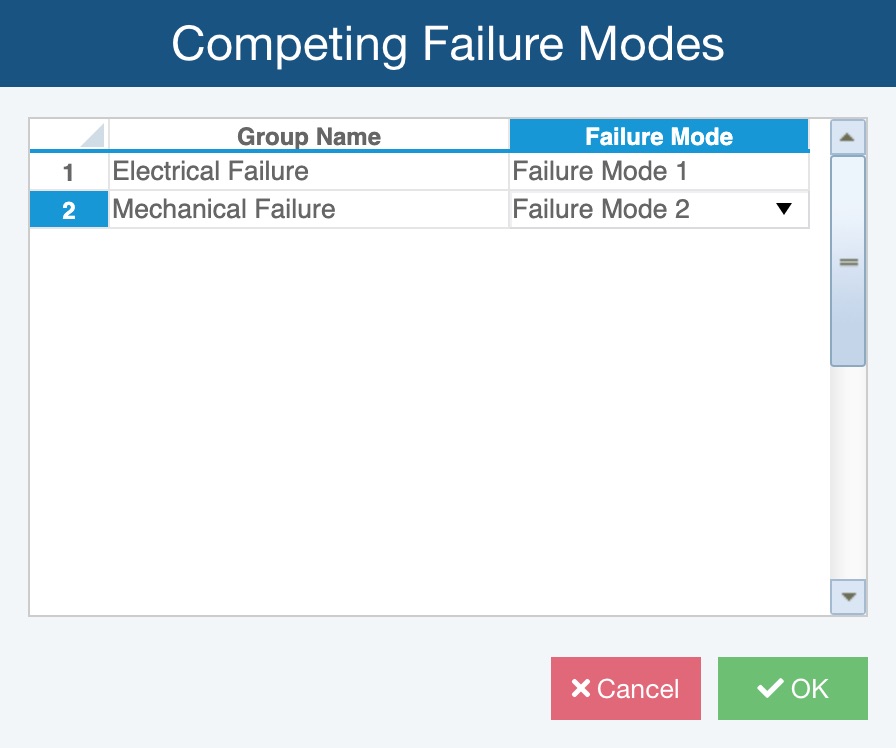Click the scrollbar down arrow
The width and height of the screenshot is (896, 748).
click(848, 597)
